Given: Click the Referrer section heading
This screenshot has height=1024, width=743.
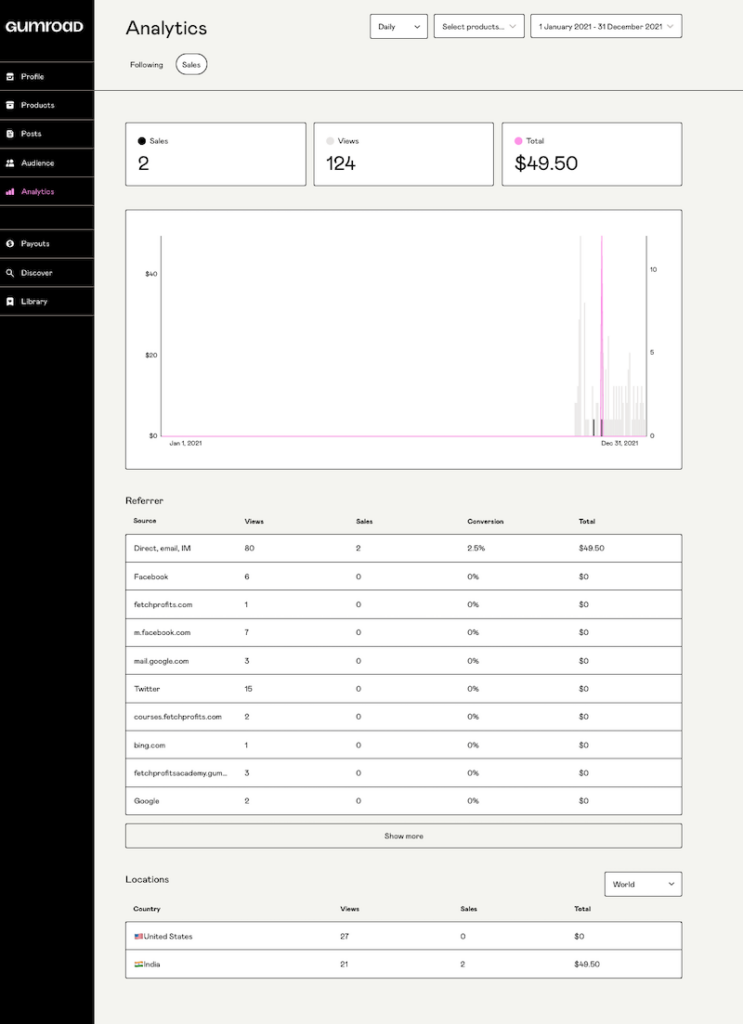Looking at the screenshot, I should coord(144,501).
